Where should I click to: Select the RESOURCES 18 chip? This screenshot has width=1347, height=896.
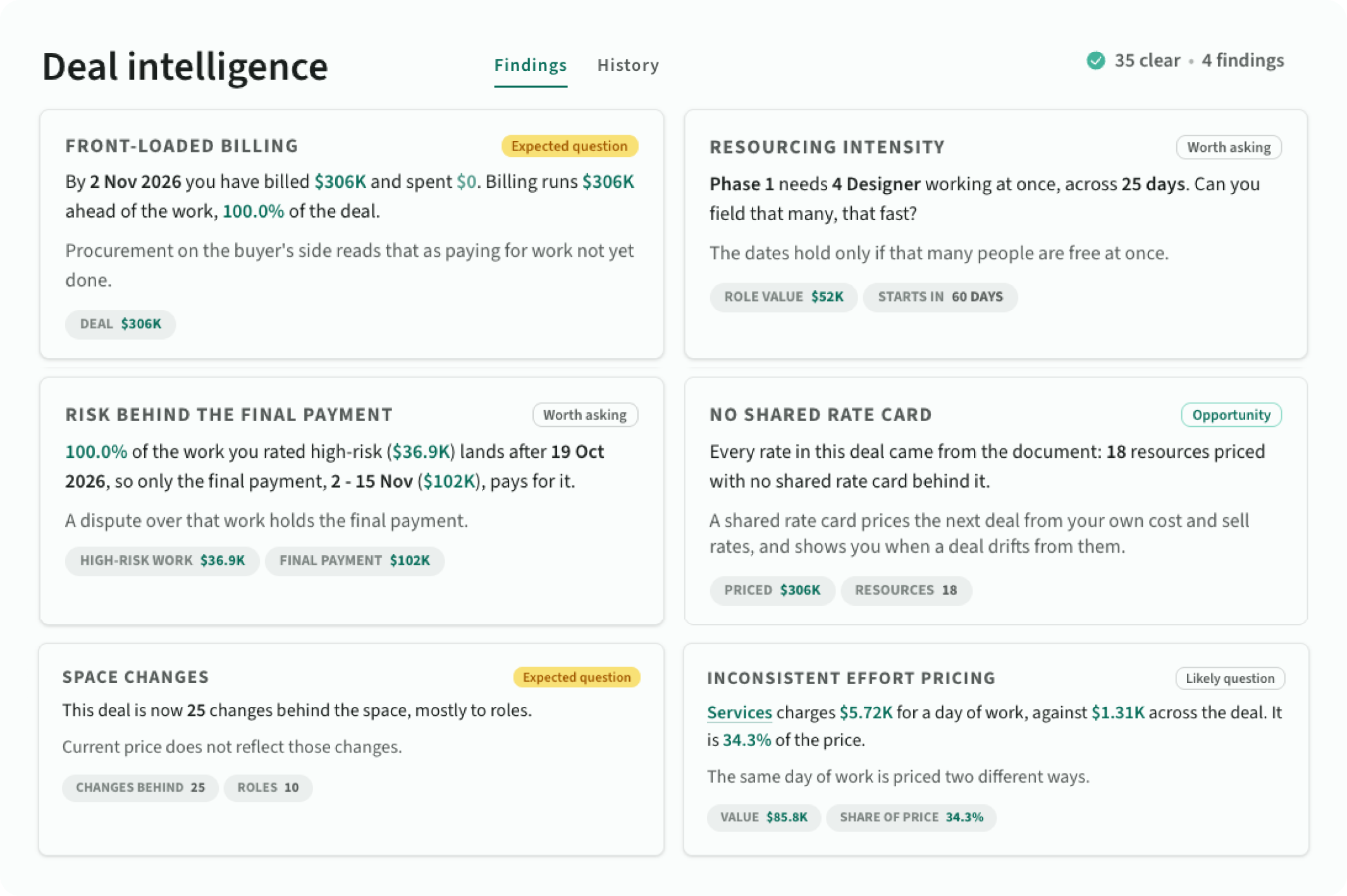906,591
